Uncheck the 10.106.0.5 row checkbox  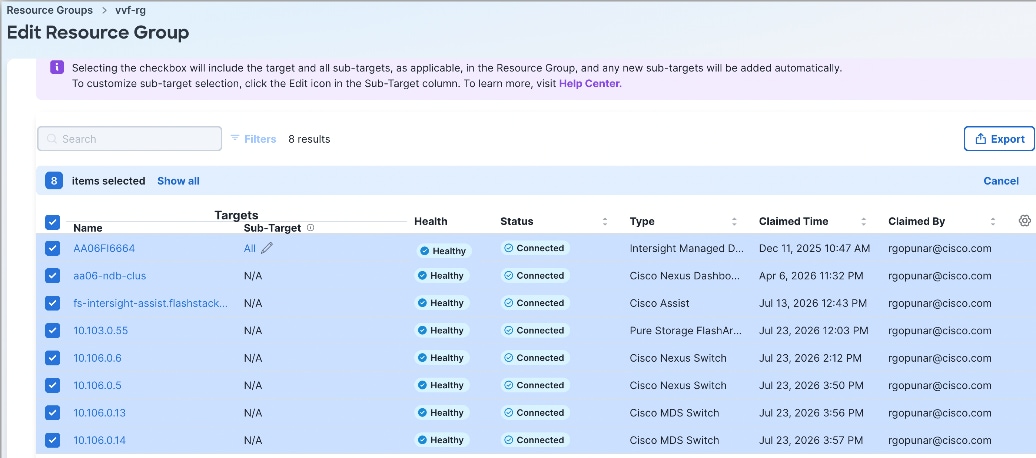pyautogui.click(x=52, y=385)
